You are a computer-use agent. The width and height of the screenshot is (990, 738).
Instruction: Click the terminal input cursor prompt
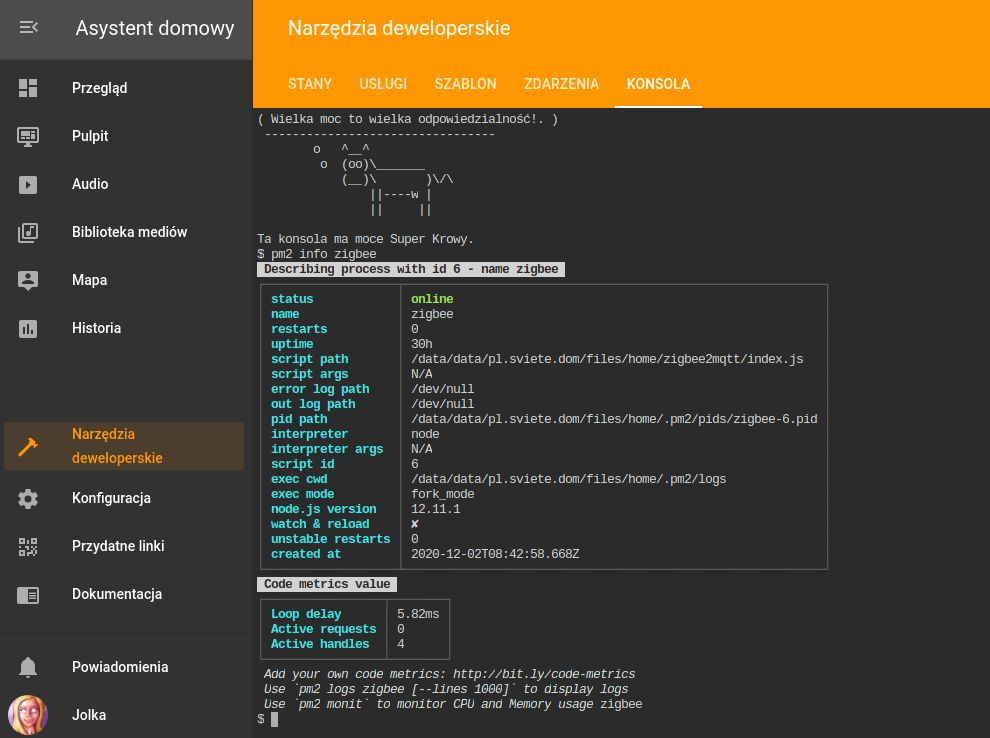pos(274,719)
